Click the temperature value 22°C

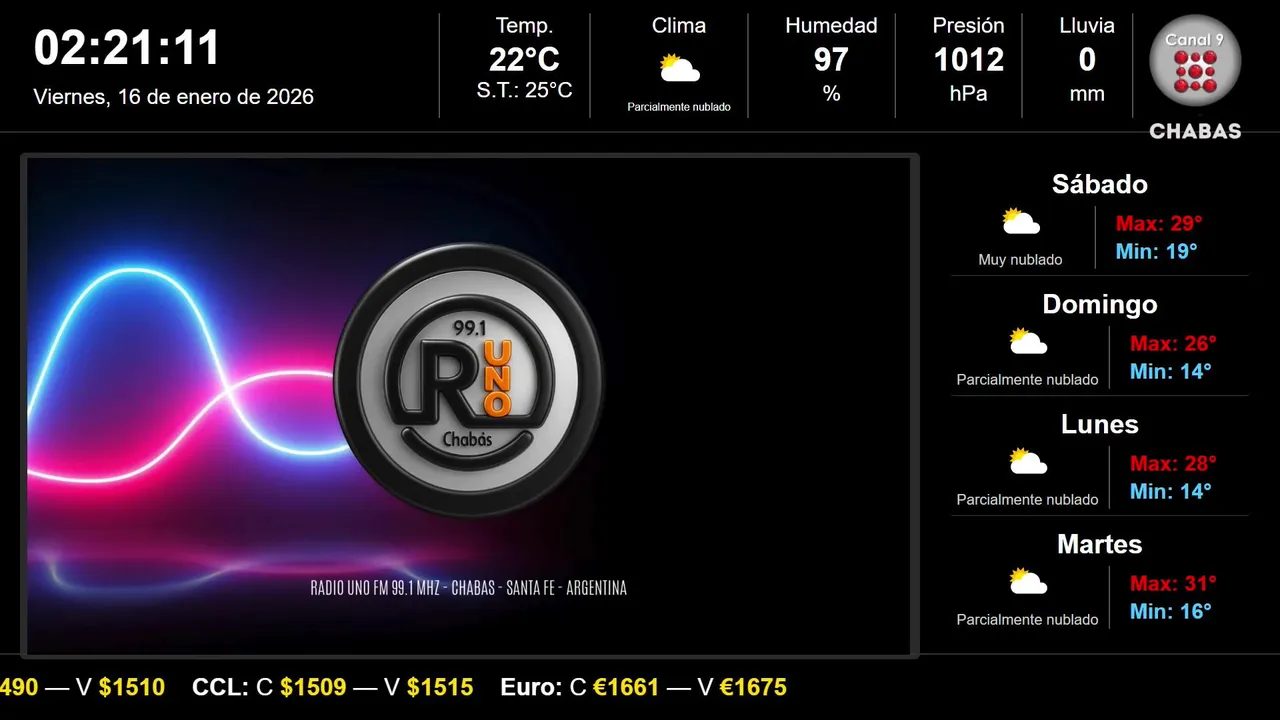click(524, 60)
